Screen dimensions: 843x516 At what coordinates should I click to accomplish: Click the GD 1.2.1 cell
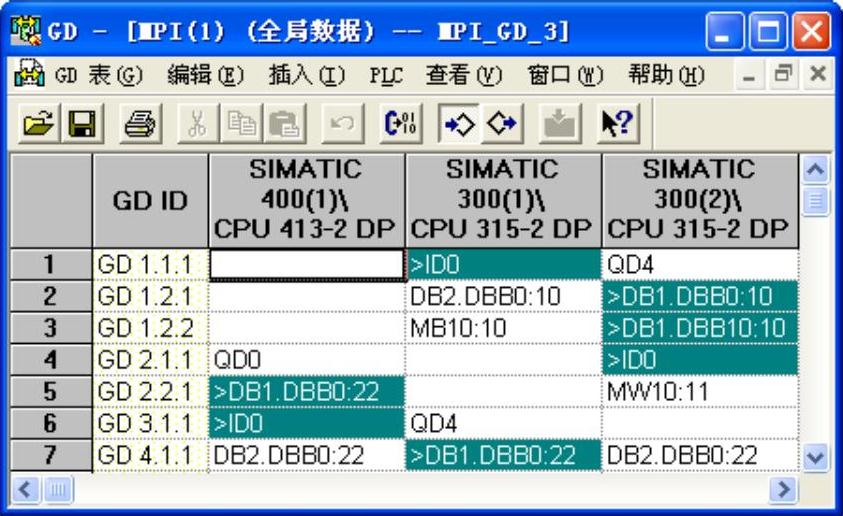click(x=150, y=296)
